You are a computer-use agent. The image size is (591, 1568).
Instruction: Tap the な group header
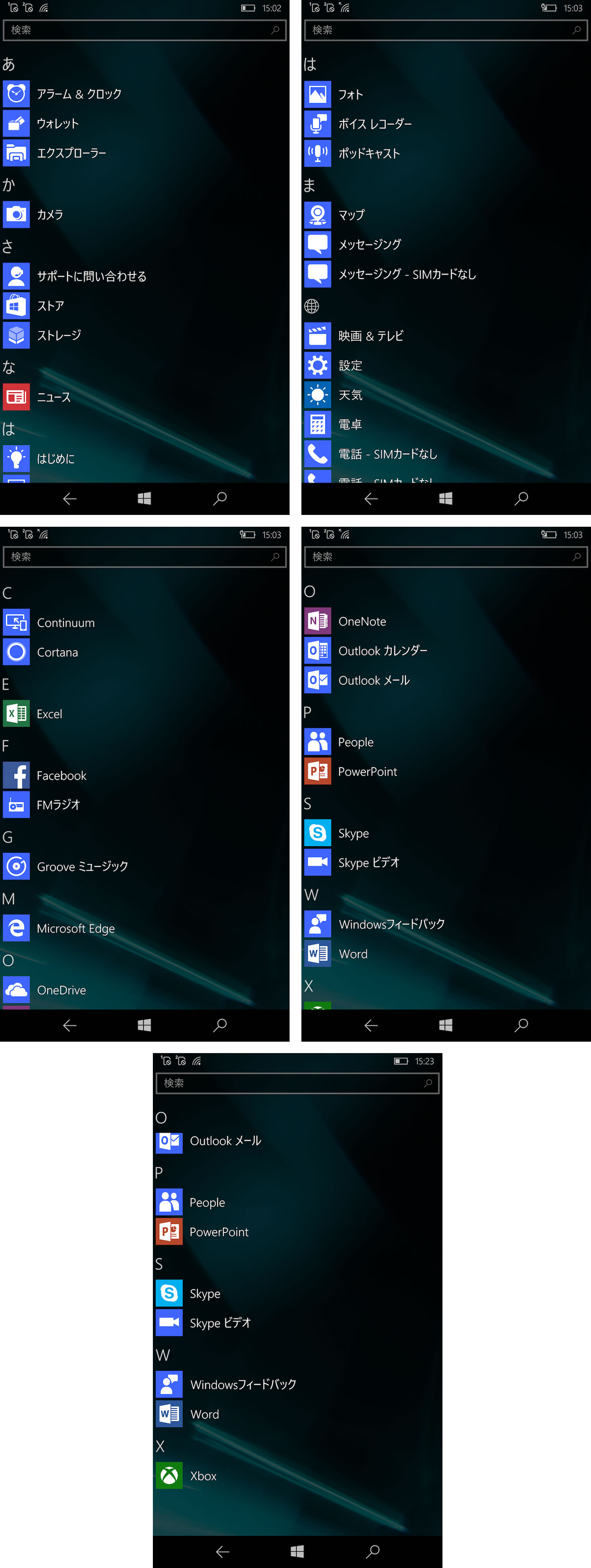point(9,367)
